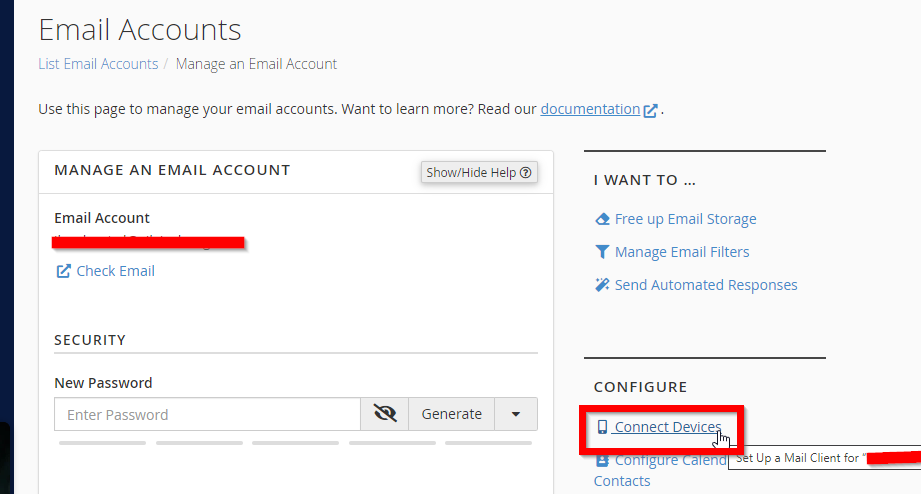921x494 pixels.
Task: Click the Generate password button
Action: point(452,414)
